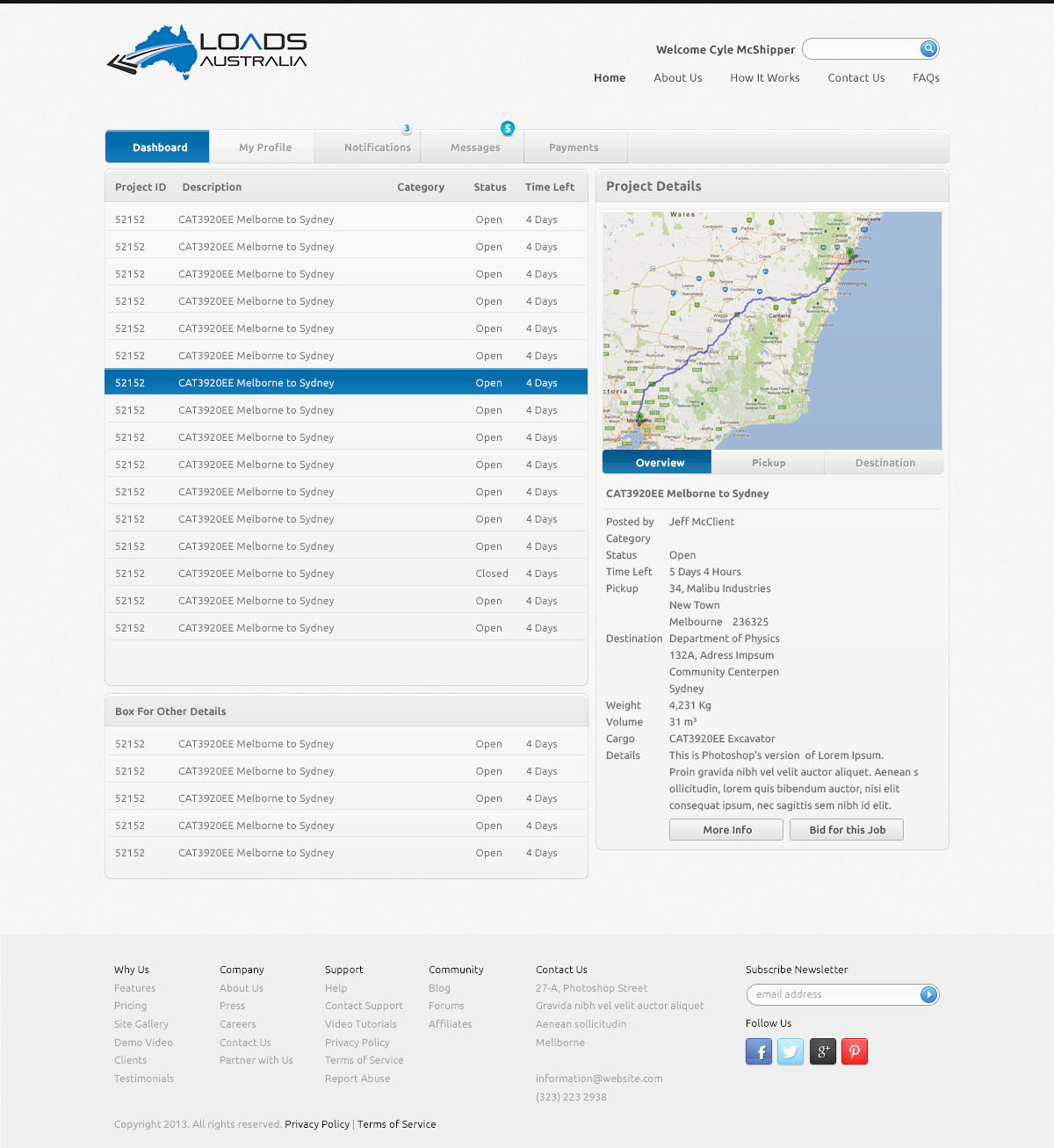Viewport: 1054px width, 1148px height.
Task: Open Video Tutorials footer link
Action: pos(361,1023)
